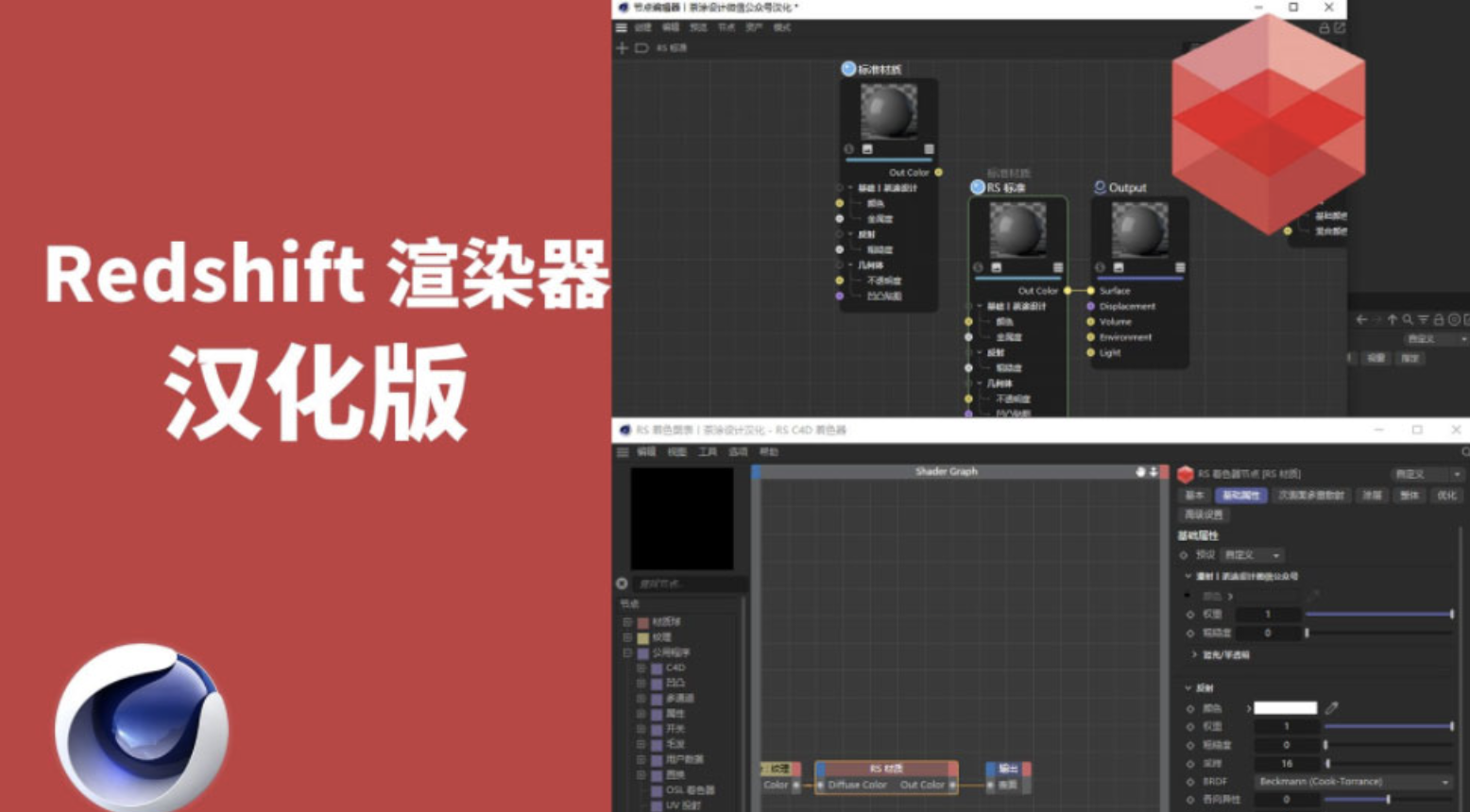Collapse the 公用程序 tree category
The height and width of the screenshot is (812, 1470).
click(x=627, y=652)
